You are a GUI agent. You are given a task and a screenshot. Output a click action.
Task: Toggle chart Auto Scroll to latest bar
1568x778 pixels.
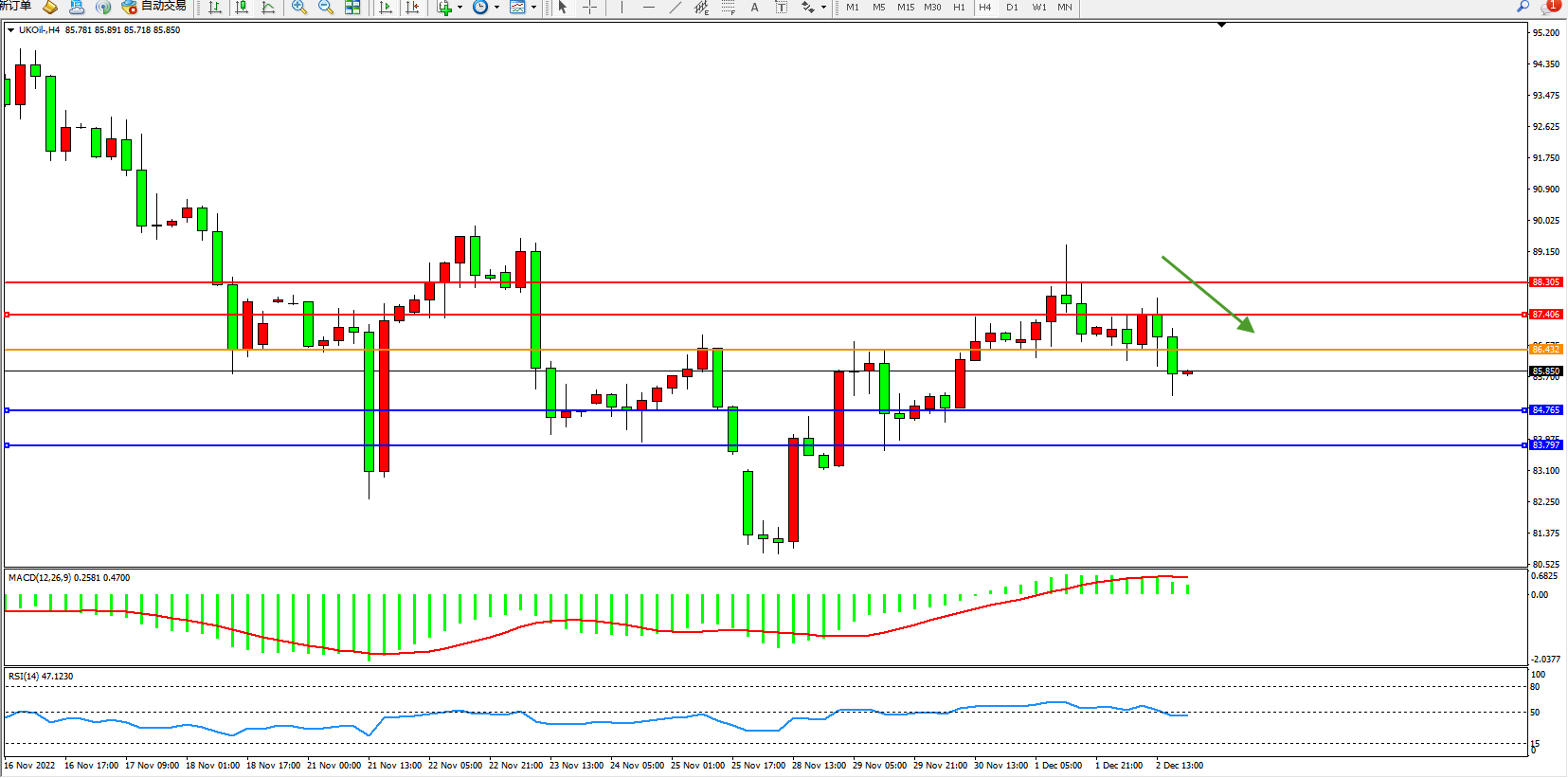[x=386, y=8]
